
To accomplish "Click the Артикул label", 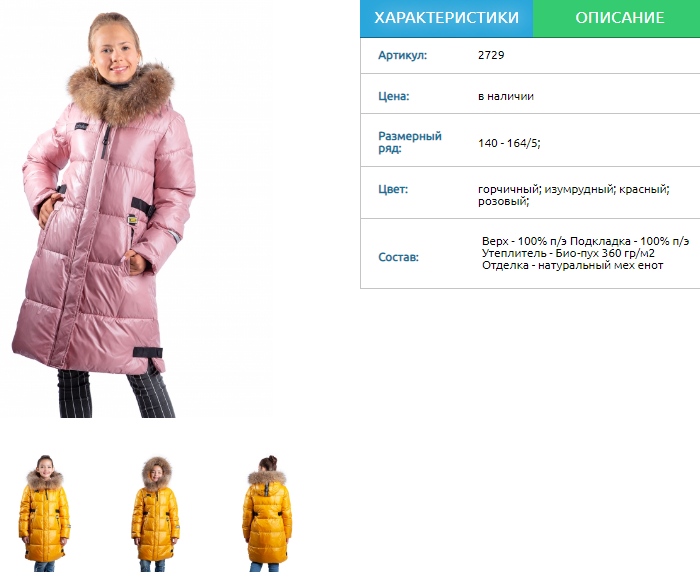I will pos(402,55).
